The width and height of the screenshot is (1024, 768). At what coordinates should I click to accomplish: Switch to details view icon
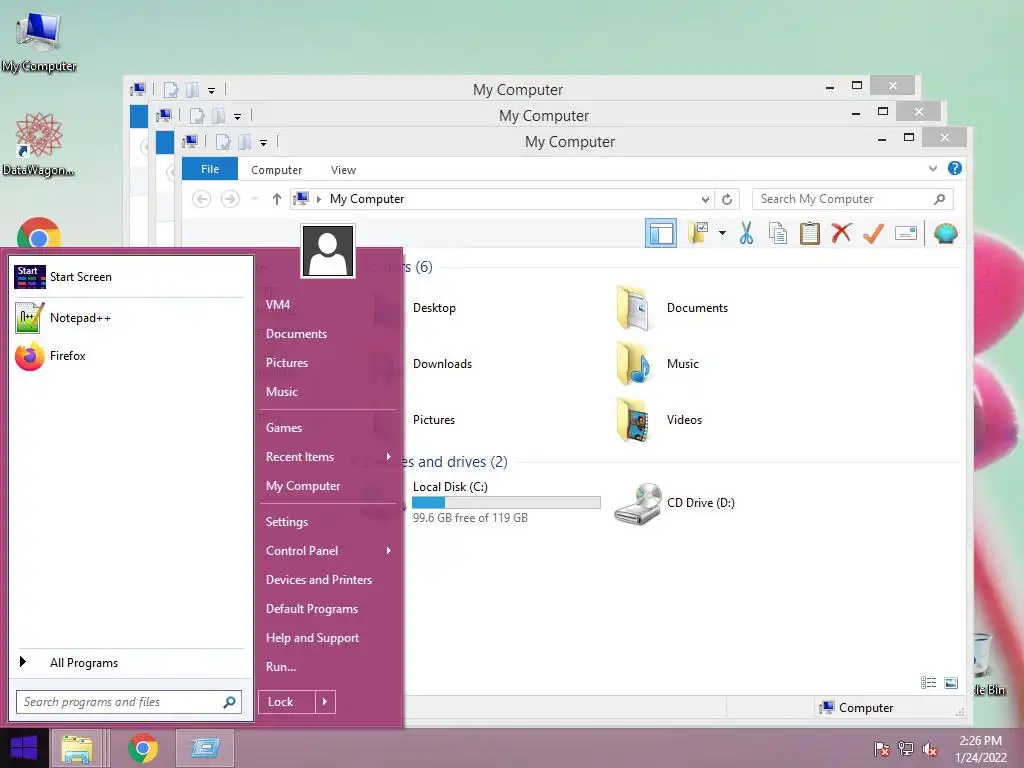click(x=929, y=683)
